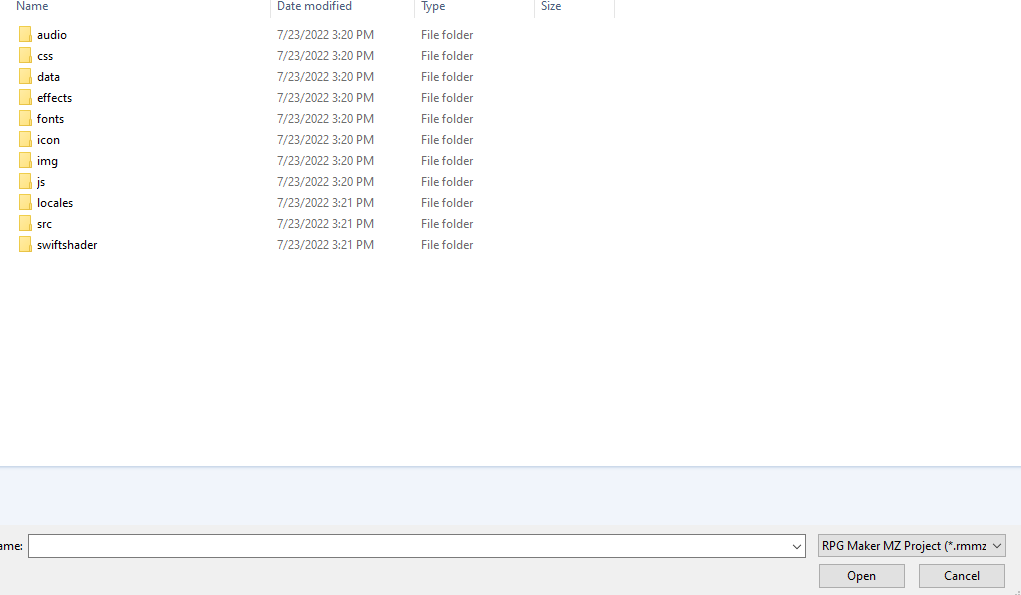Select the icon folder name
This screenshot has width=1021, height=595.
click(x=48, y=140)
